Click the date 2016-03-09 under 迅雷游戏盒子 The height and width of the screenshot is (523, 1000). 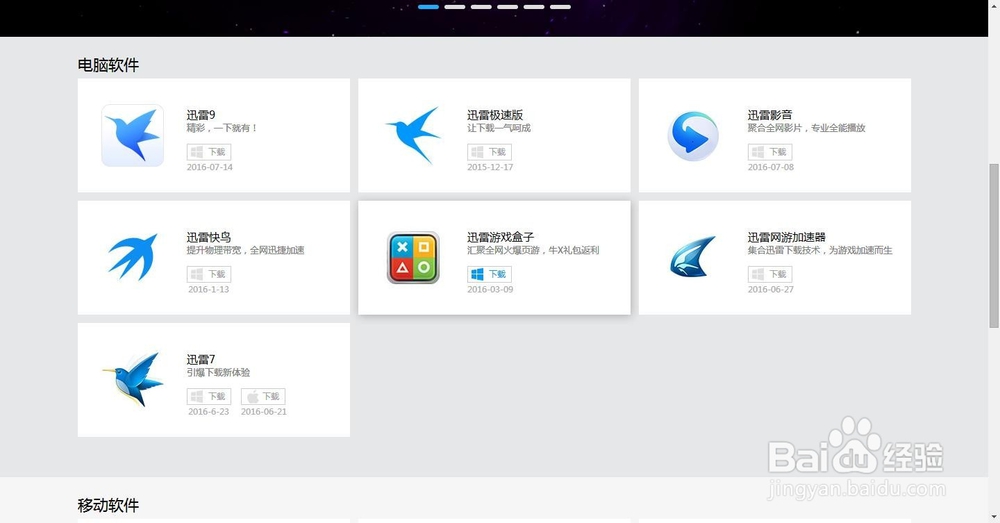490,290
